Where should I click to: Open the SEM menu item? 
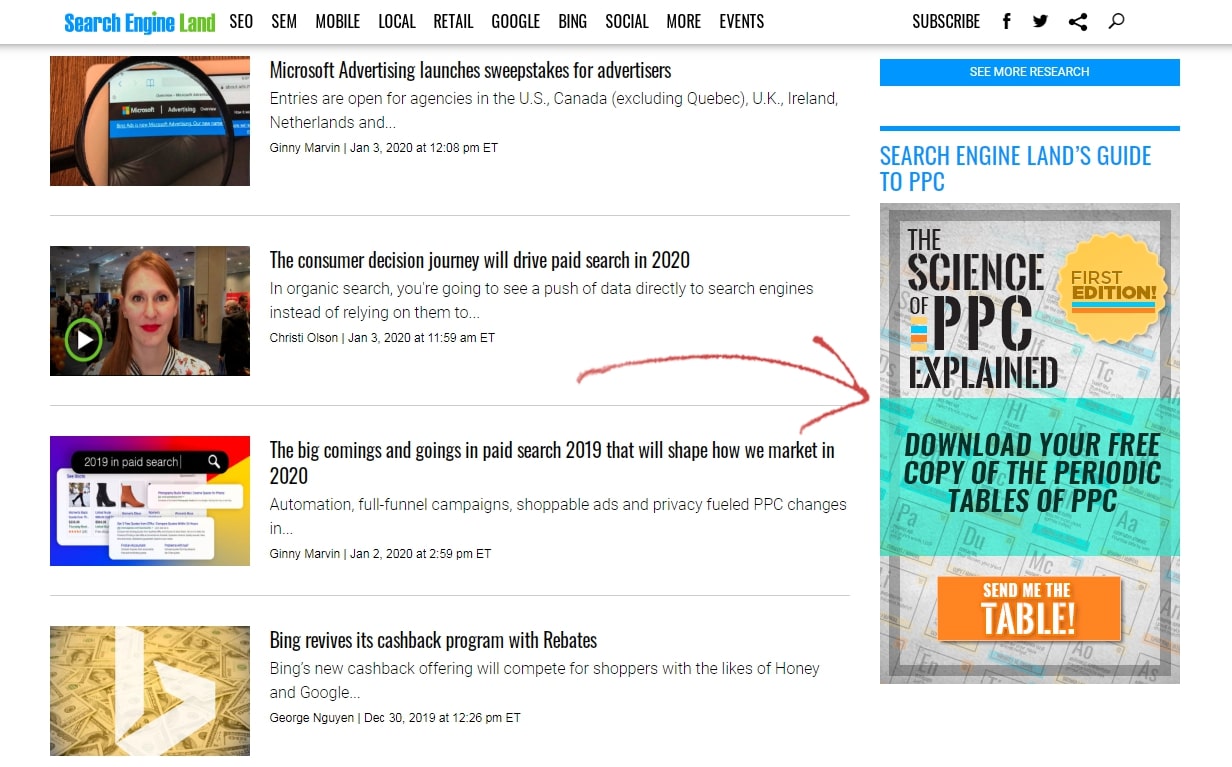click(x=284, y=21)
